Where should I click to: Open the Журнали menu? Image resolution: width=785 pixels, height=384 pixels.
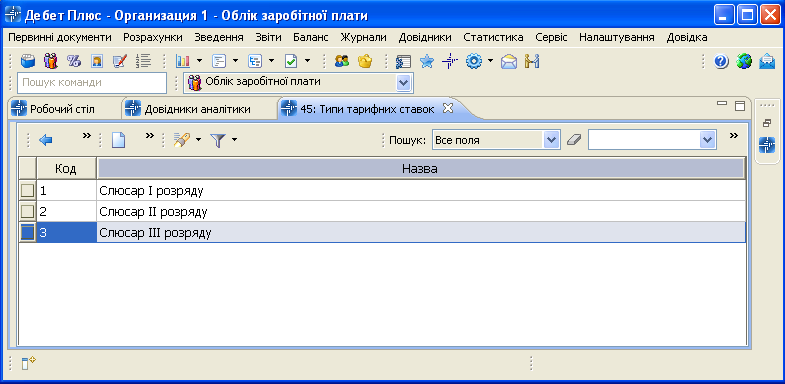363,37
